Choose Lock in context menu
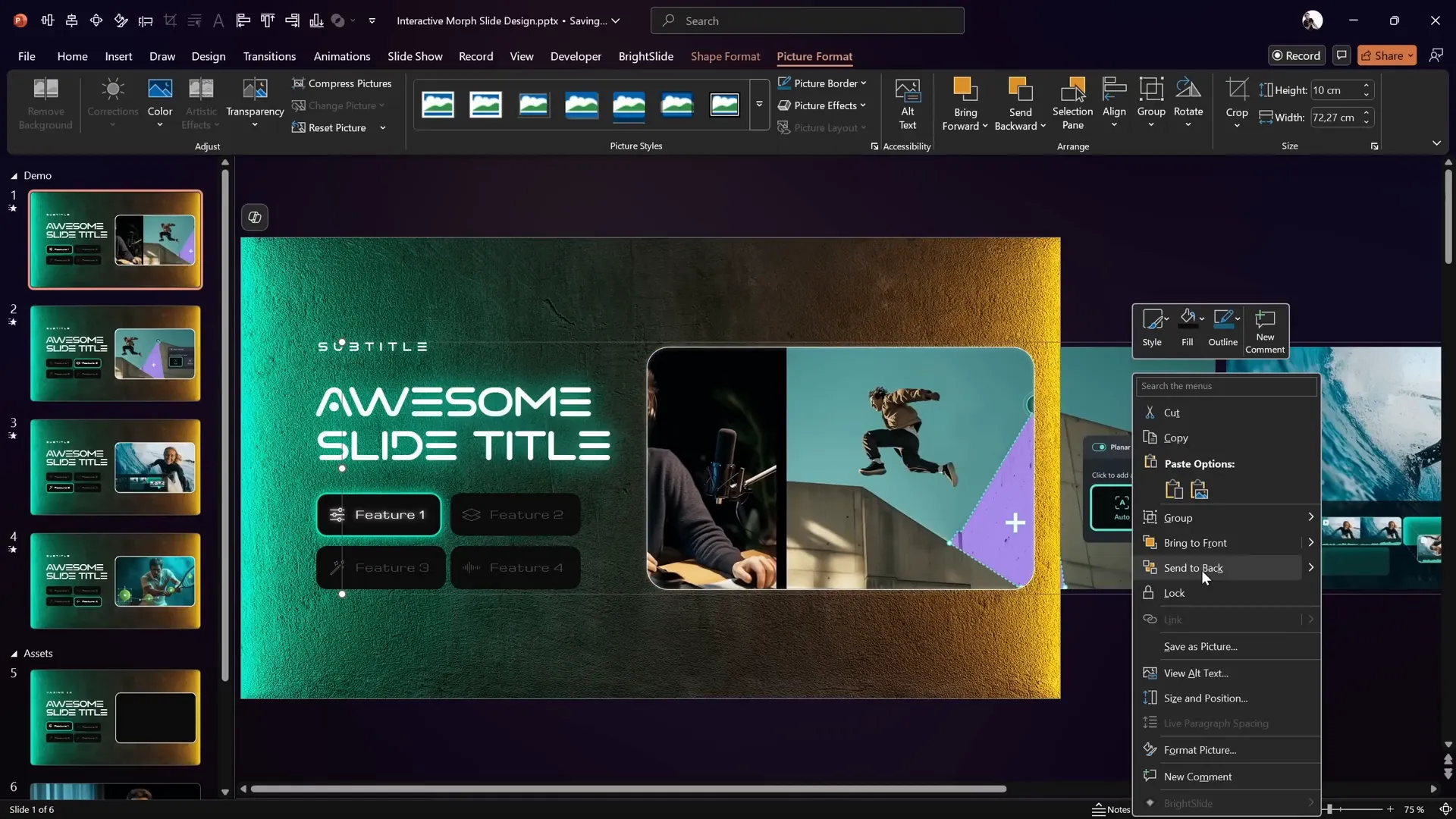Screen dimensions: 1456x819 pyautogui.click(x=1227, y=593)
